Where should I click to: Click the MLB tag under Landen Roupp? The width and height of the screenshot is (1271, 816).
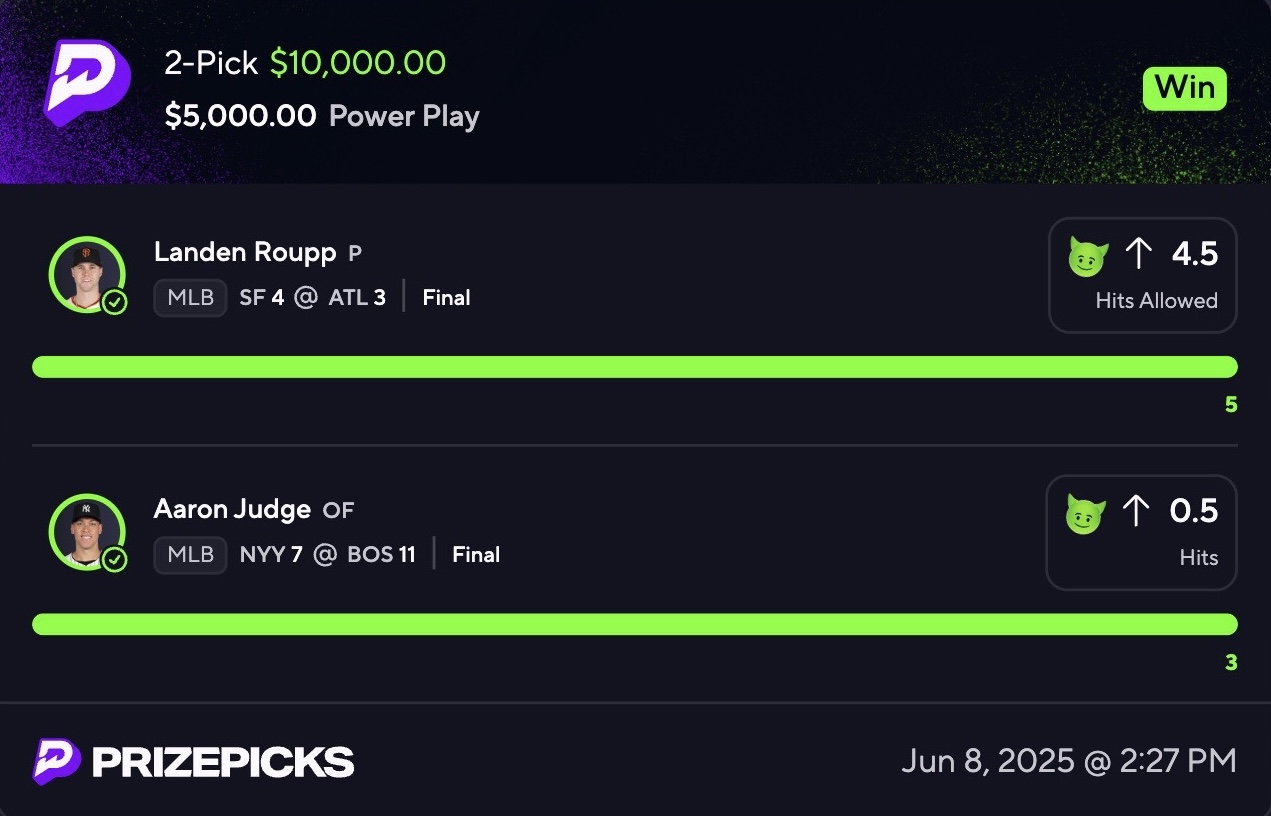pyautogui.click(x=190, y=298)
